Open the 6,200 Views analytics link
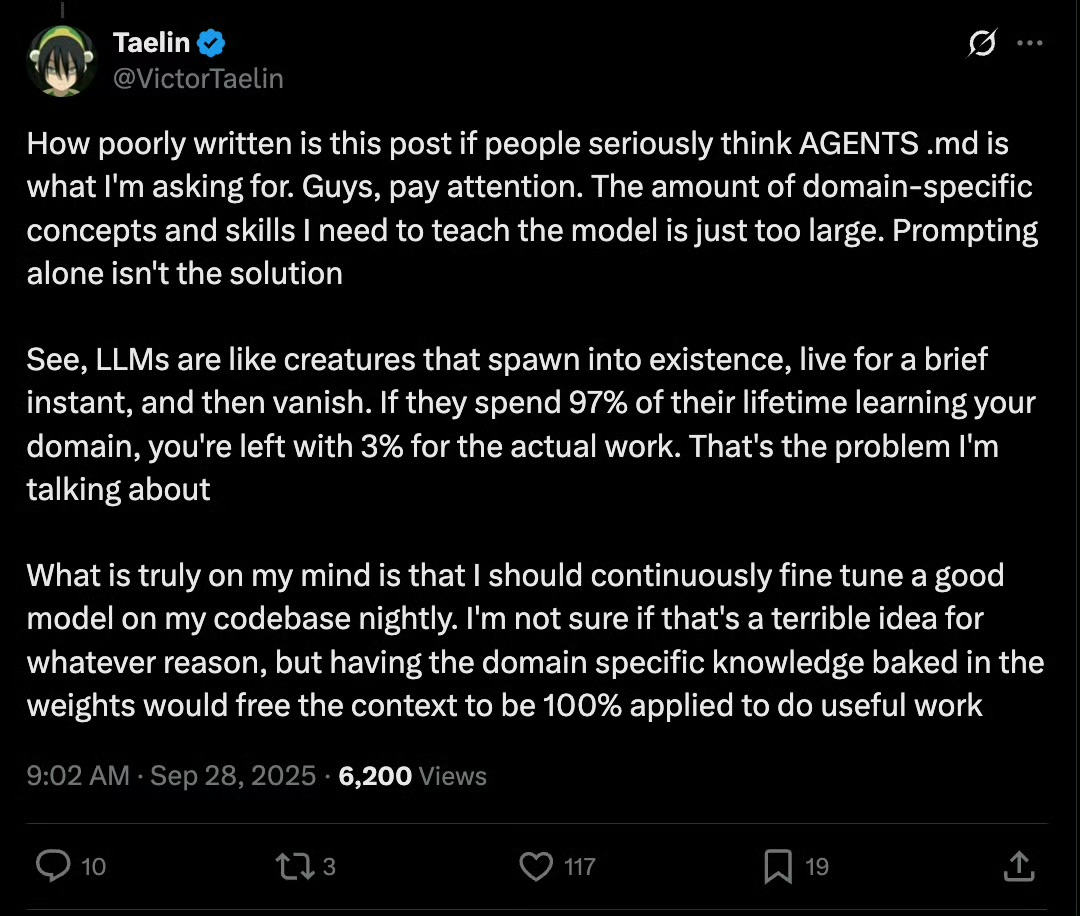The width and height of the screenshot is (1080, 916). pyautogui.click(x=412, y=776)
